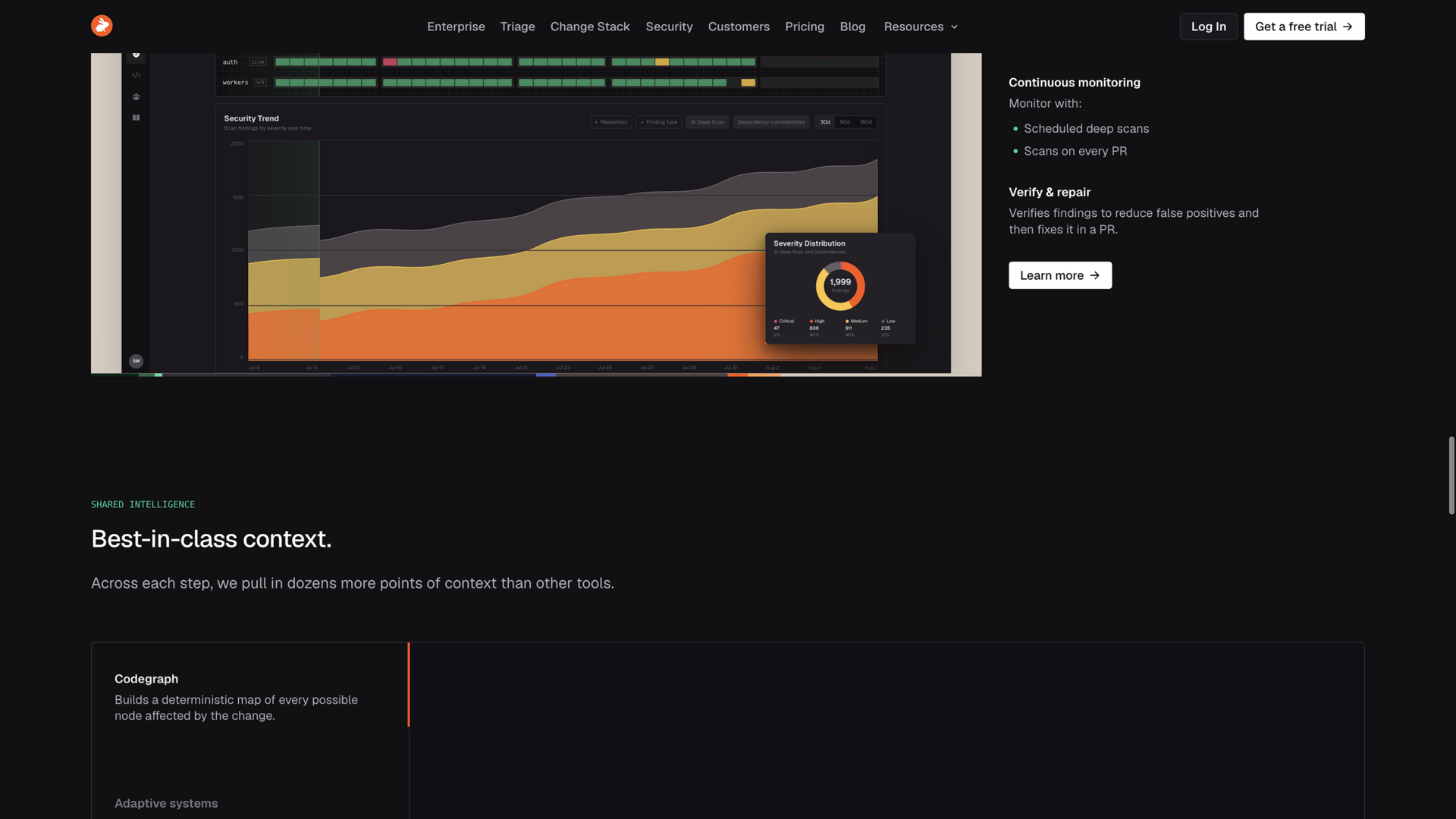
Task: Click the book icon in dashboard sidebar
Action: tap(136, 118)
